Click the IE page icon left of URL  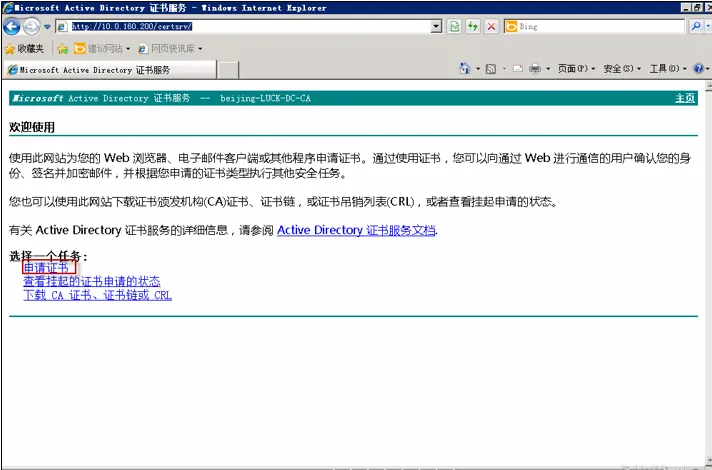click(62, 27)
